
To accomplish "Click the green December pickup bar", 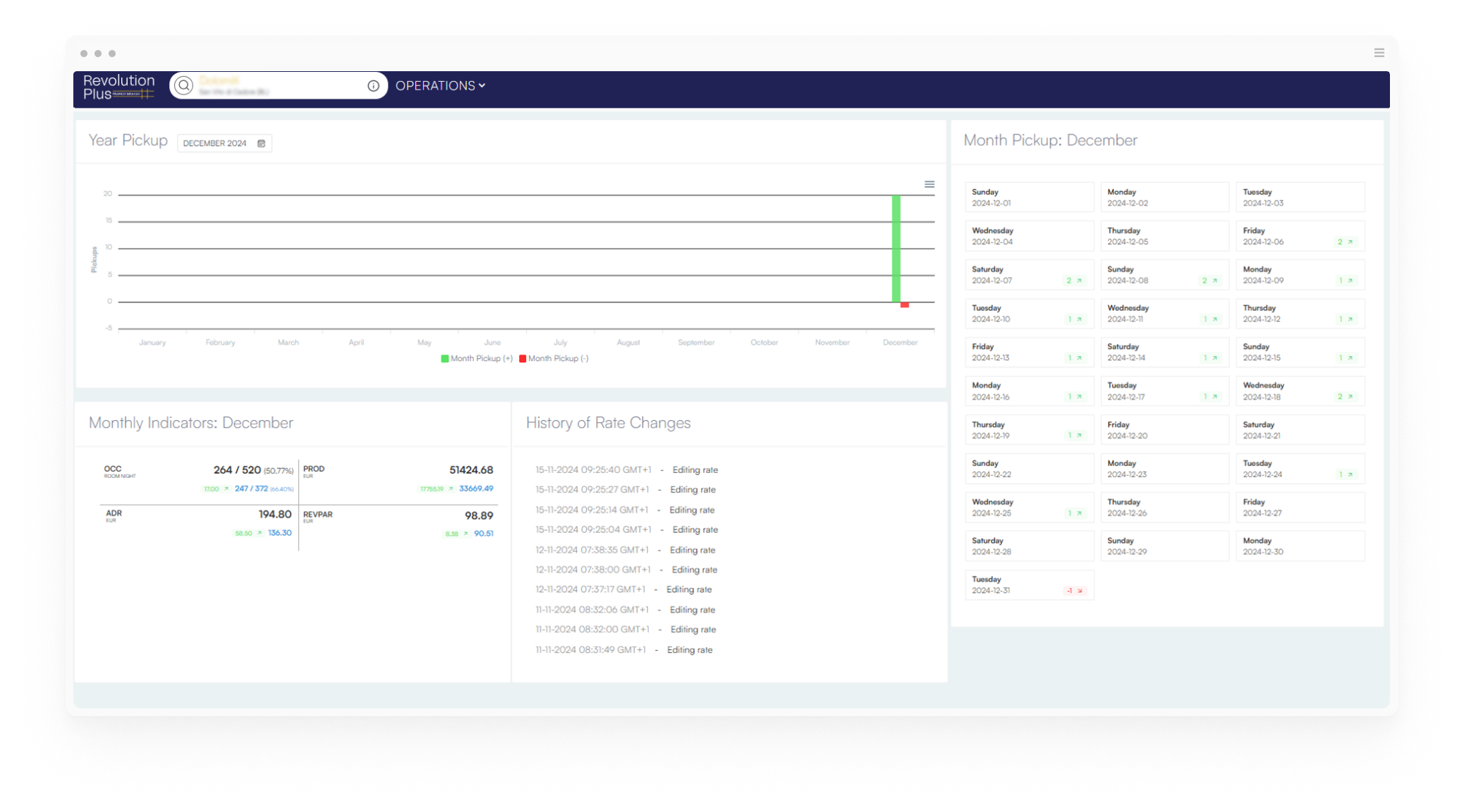I will pyautogui.click(x=896, y=248).
